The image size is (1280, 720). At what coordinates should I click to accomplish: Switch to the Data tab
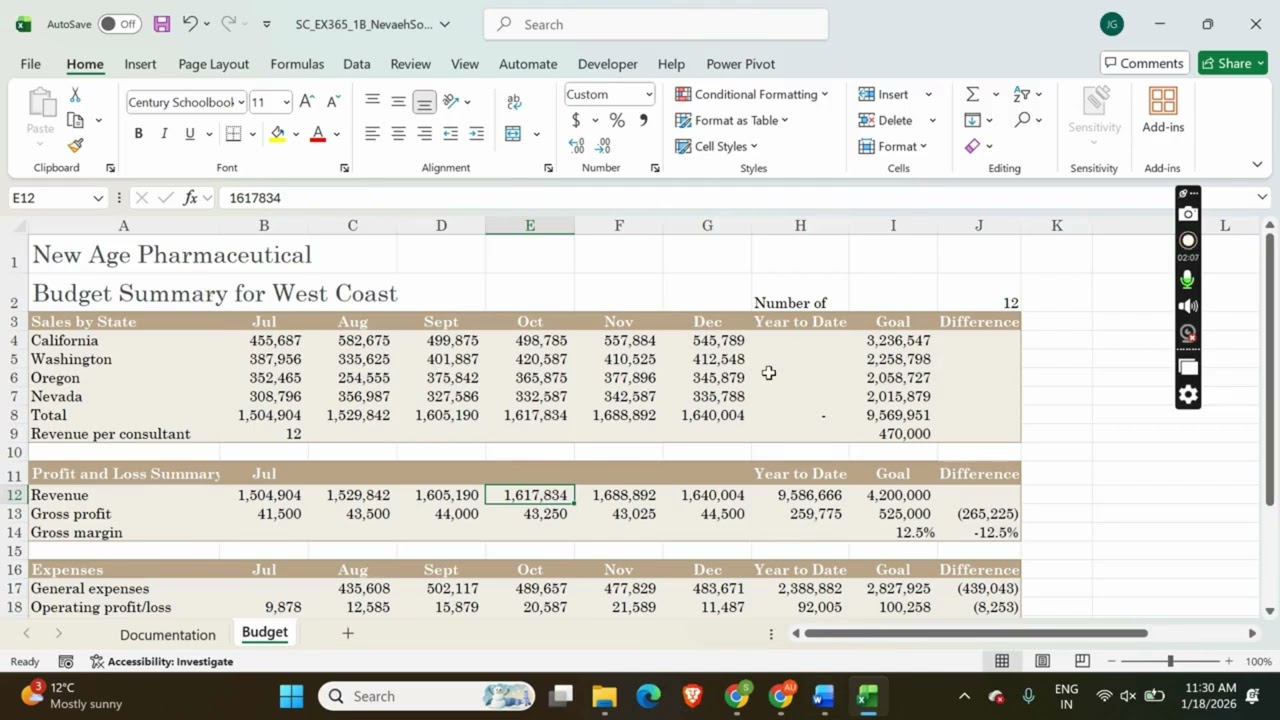coord(357,63)
